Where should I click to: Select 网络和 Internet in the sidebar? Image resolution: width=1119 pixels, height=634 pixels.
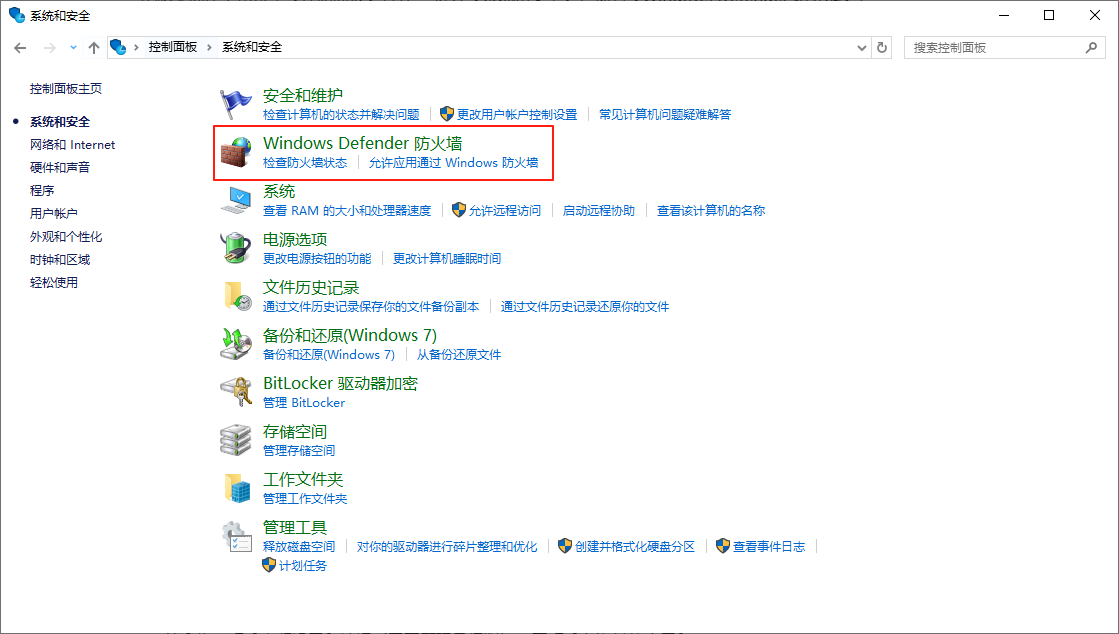coord(72,145)
